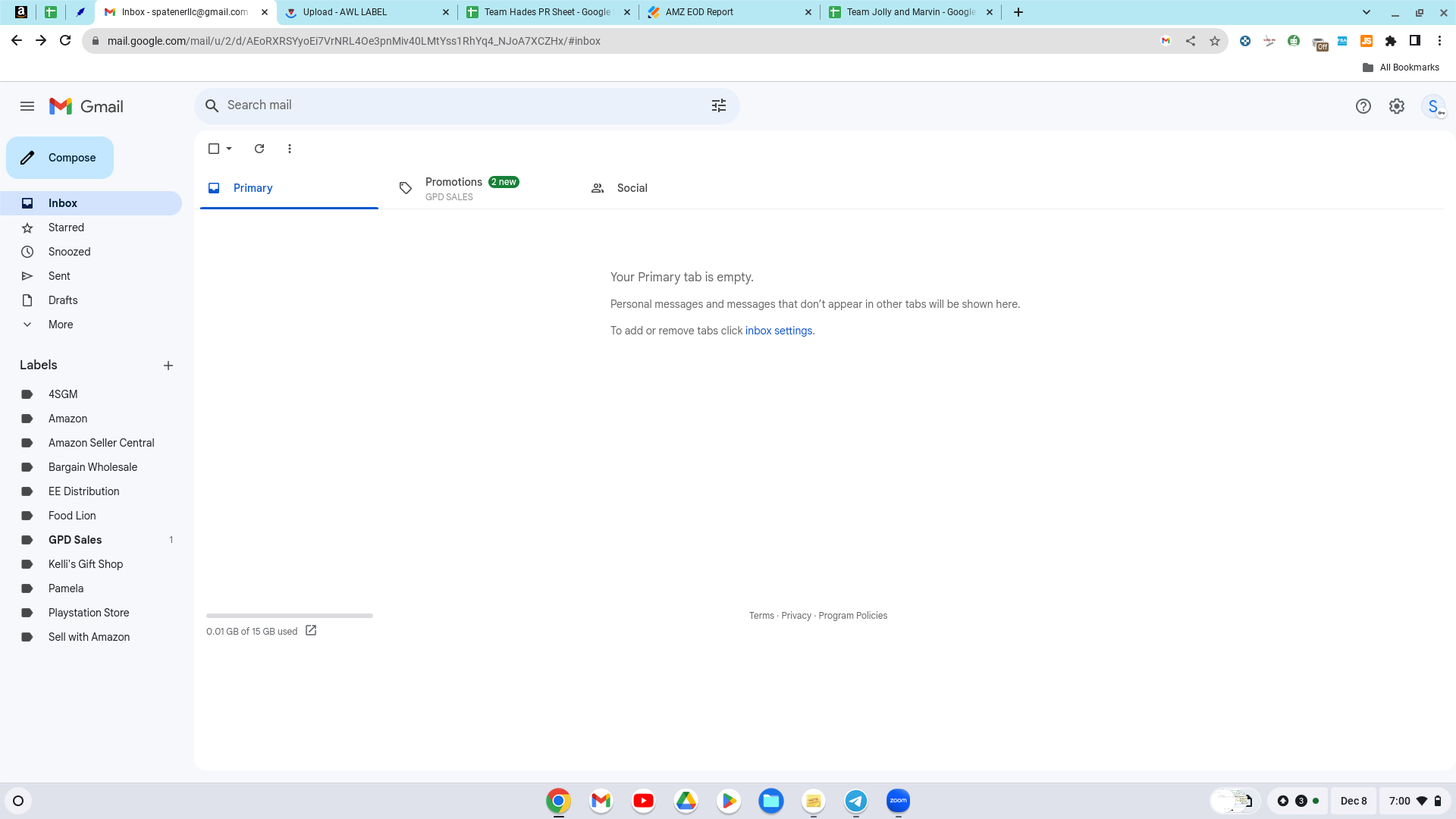Image resolution: width=1456 pixels, height=819 pixels.
Task: Open the EE Distribution label
Action: [x=91, y=491]
